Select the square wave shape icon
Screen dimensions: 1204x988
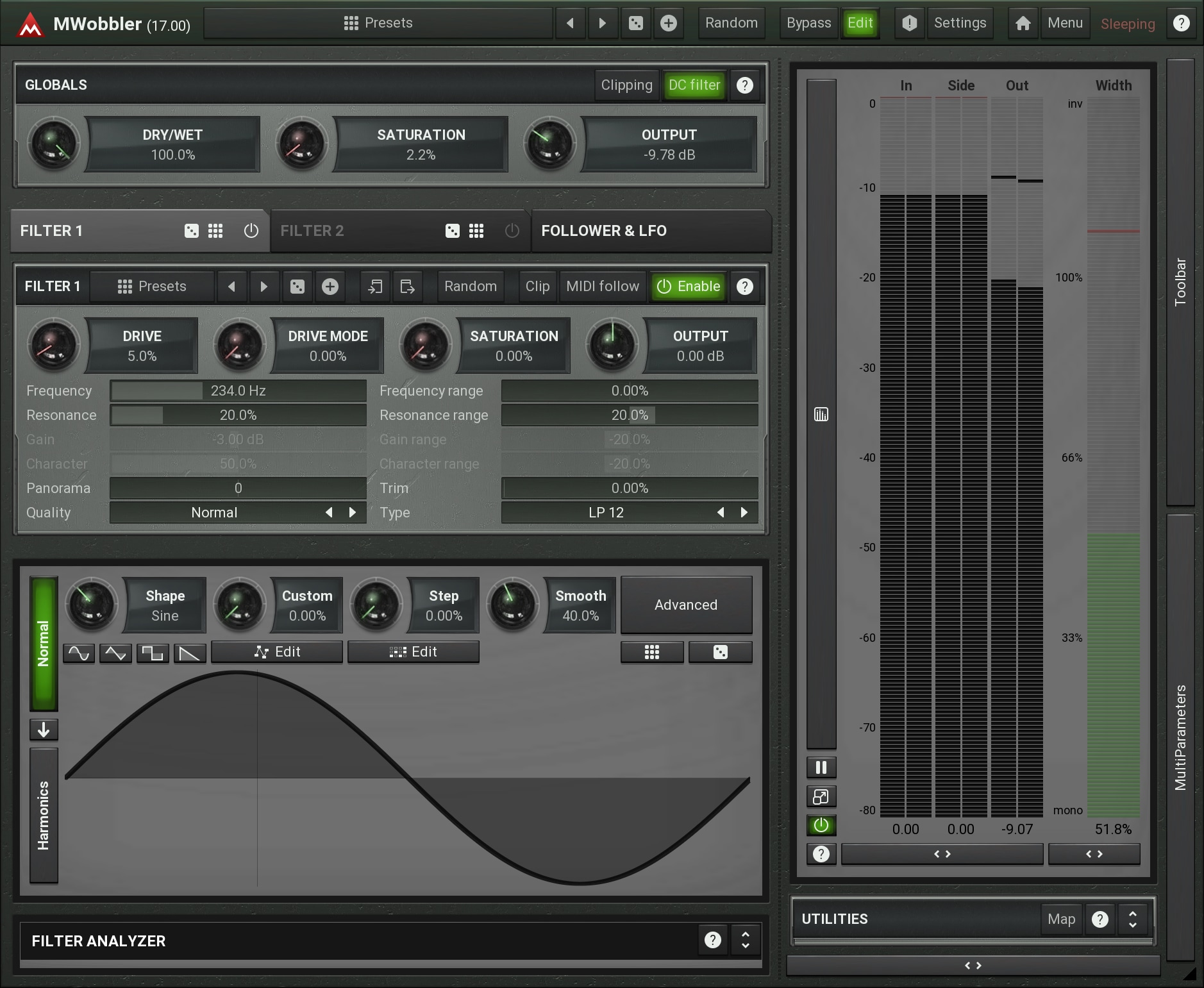pos(153,653)
